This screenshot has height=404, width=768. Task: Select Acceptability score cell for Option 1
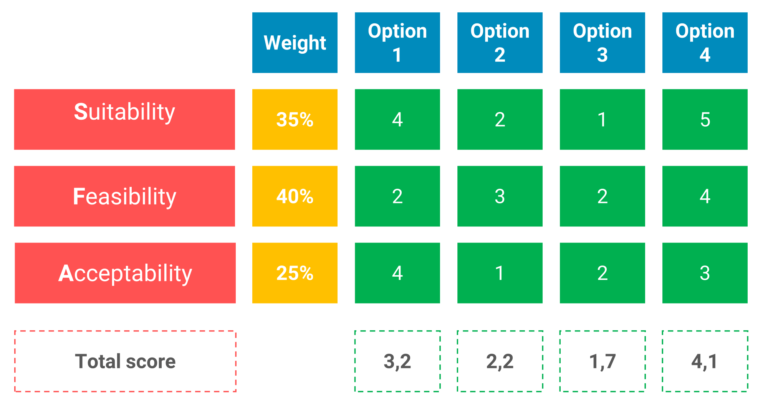tap(397, 272)
